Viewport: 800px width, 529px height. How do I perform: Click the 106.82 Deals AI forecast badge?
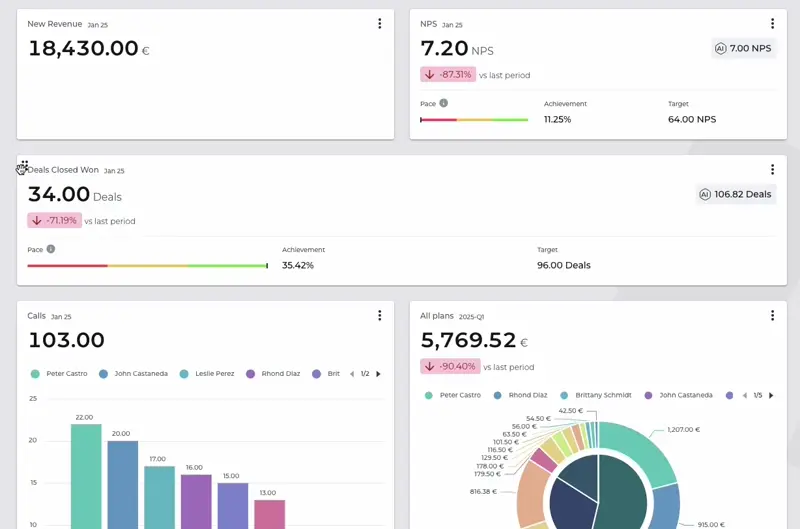[x=736, y=194]
